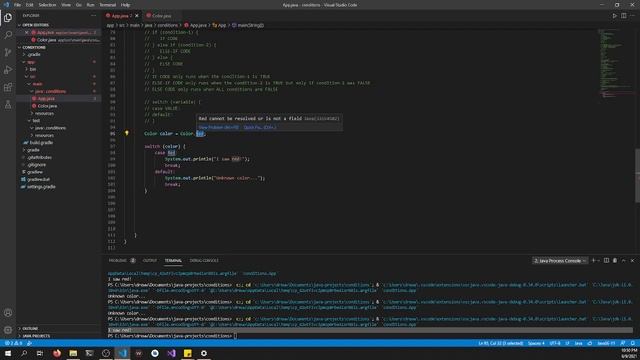The height and width of the screenshot is (360, 640).
Task: Click View Problem link in hover
Action: (x=219, y=127)
